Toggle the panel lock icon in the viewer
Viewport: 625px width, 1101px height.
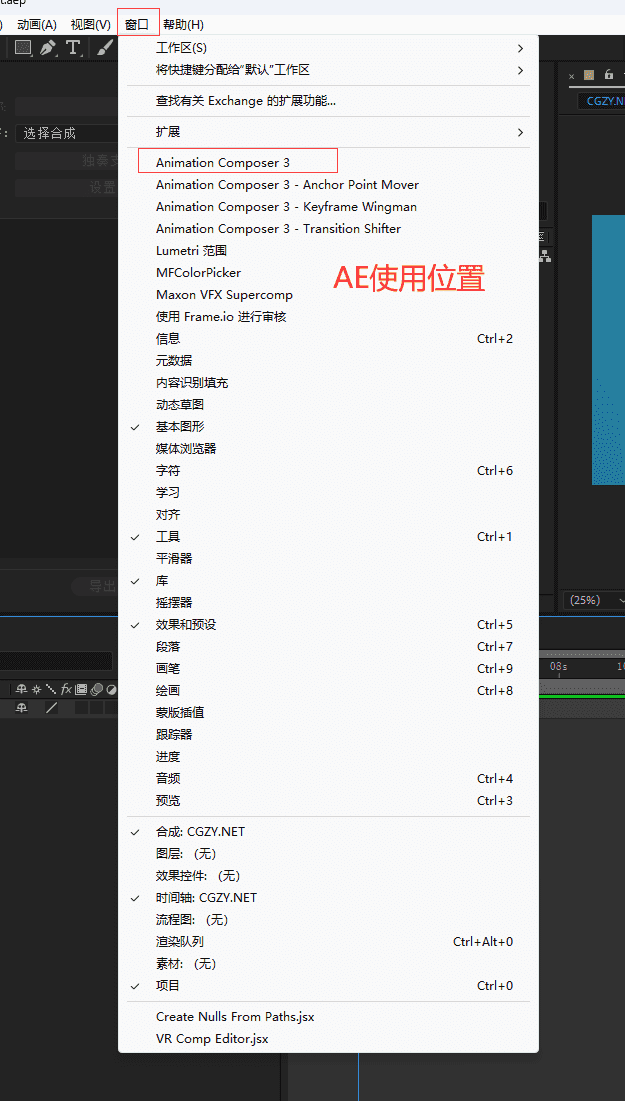coord(608,75)
